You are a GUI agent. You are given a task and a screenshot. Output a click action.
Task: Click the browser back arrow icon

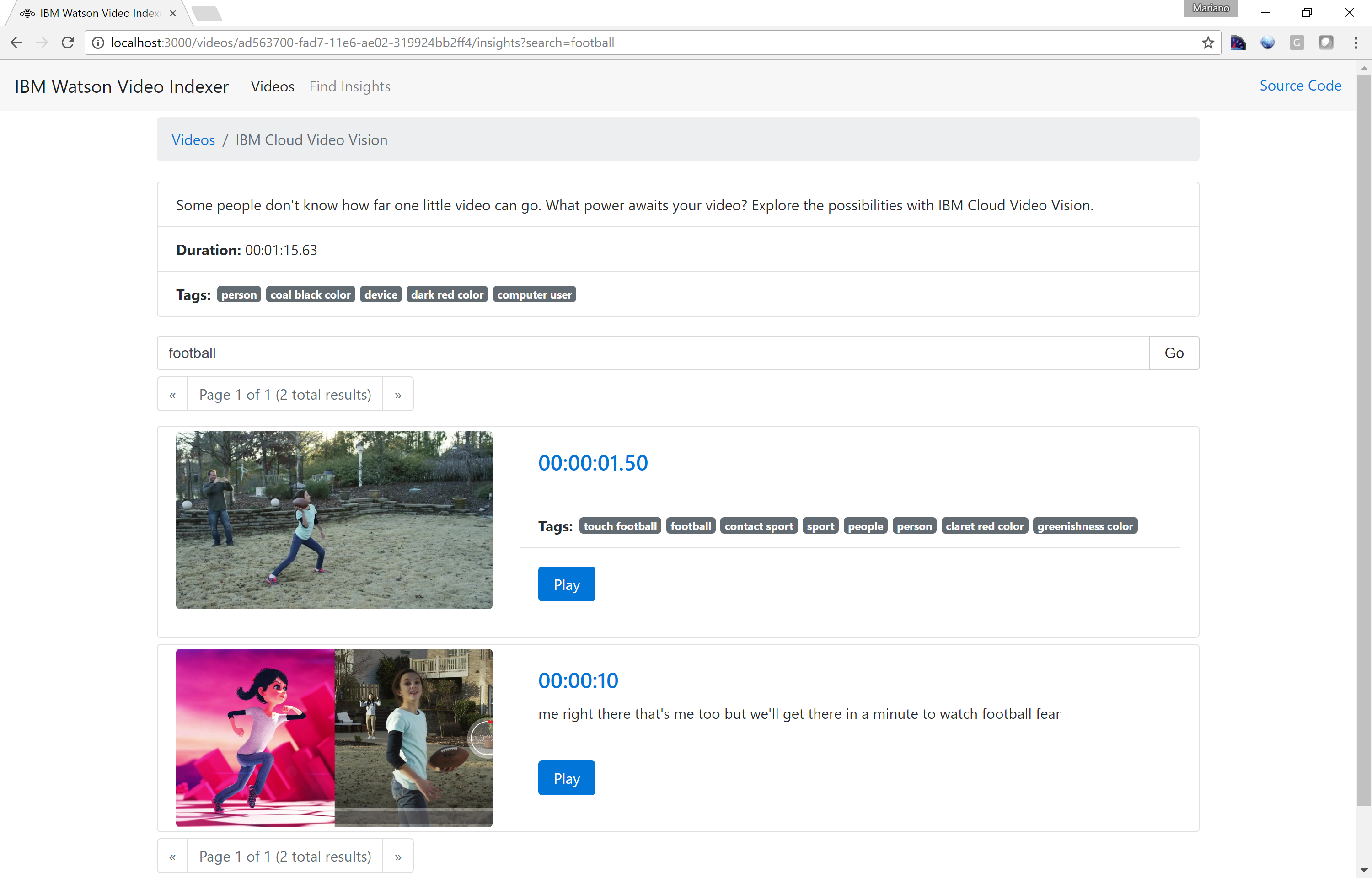16,43
